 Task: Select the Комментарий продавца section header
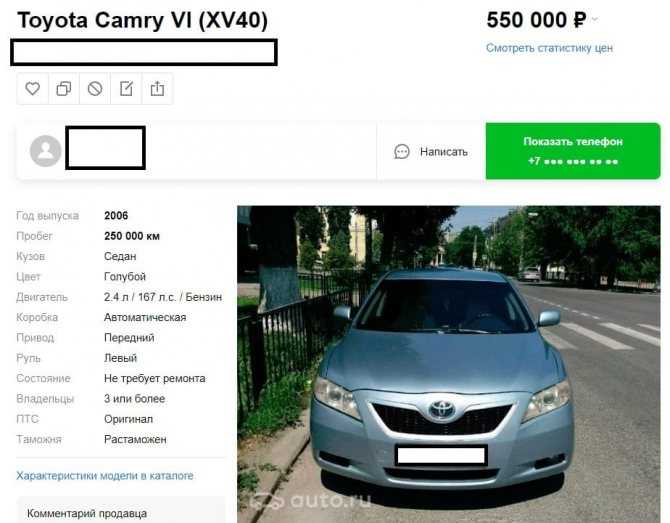coord(87,513)
